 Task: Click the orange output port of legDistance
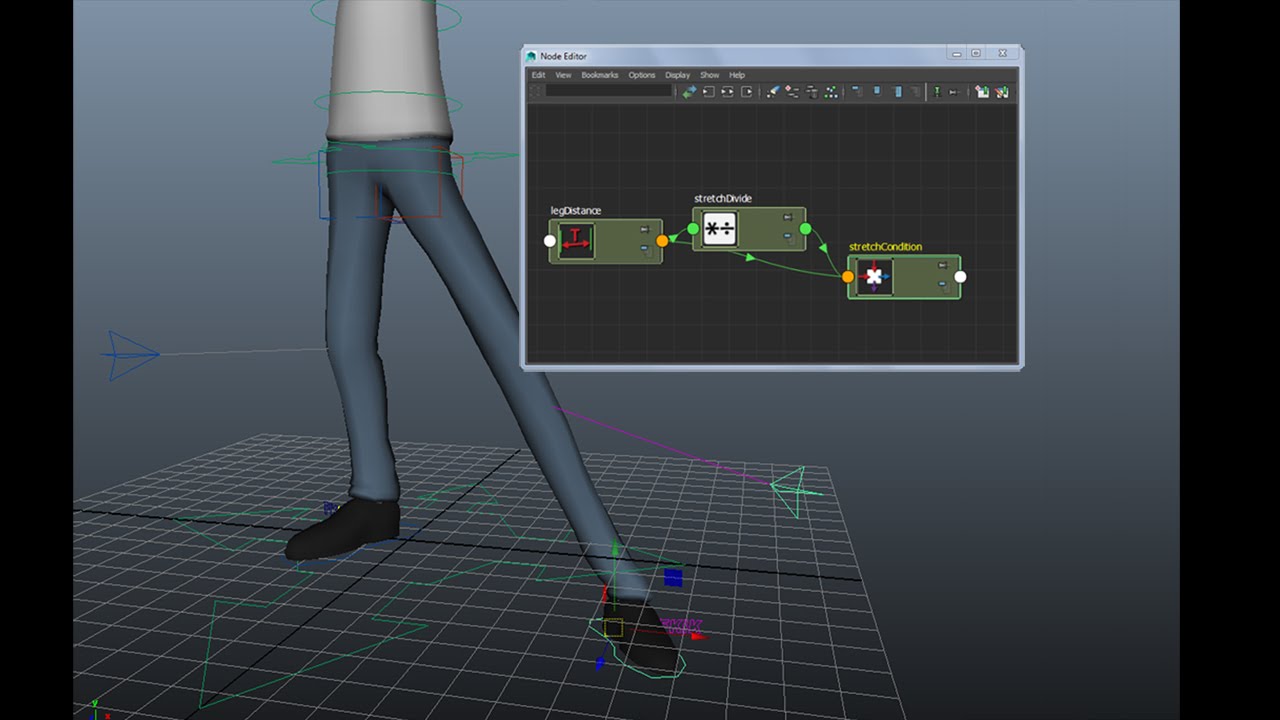coord(662,241)
